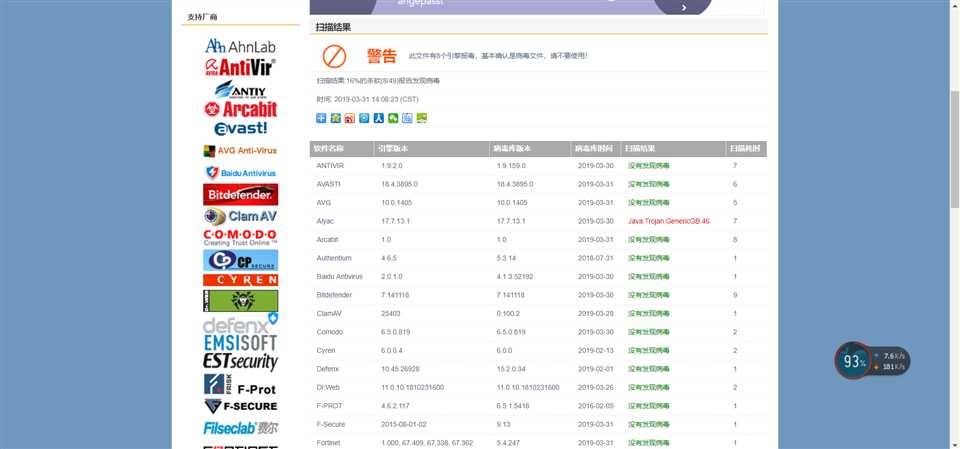Open the ClamAV vendor logo
This screenshot has width=960, height=449.
pos(241,216)
